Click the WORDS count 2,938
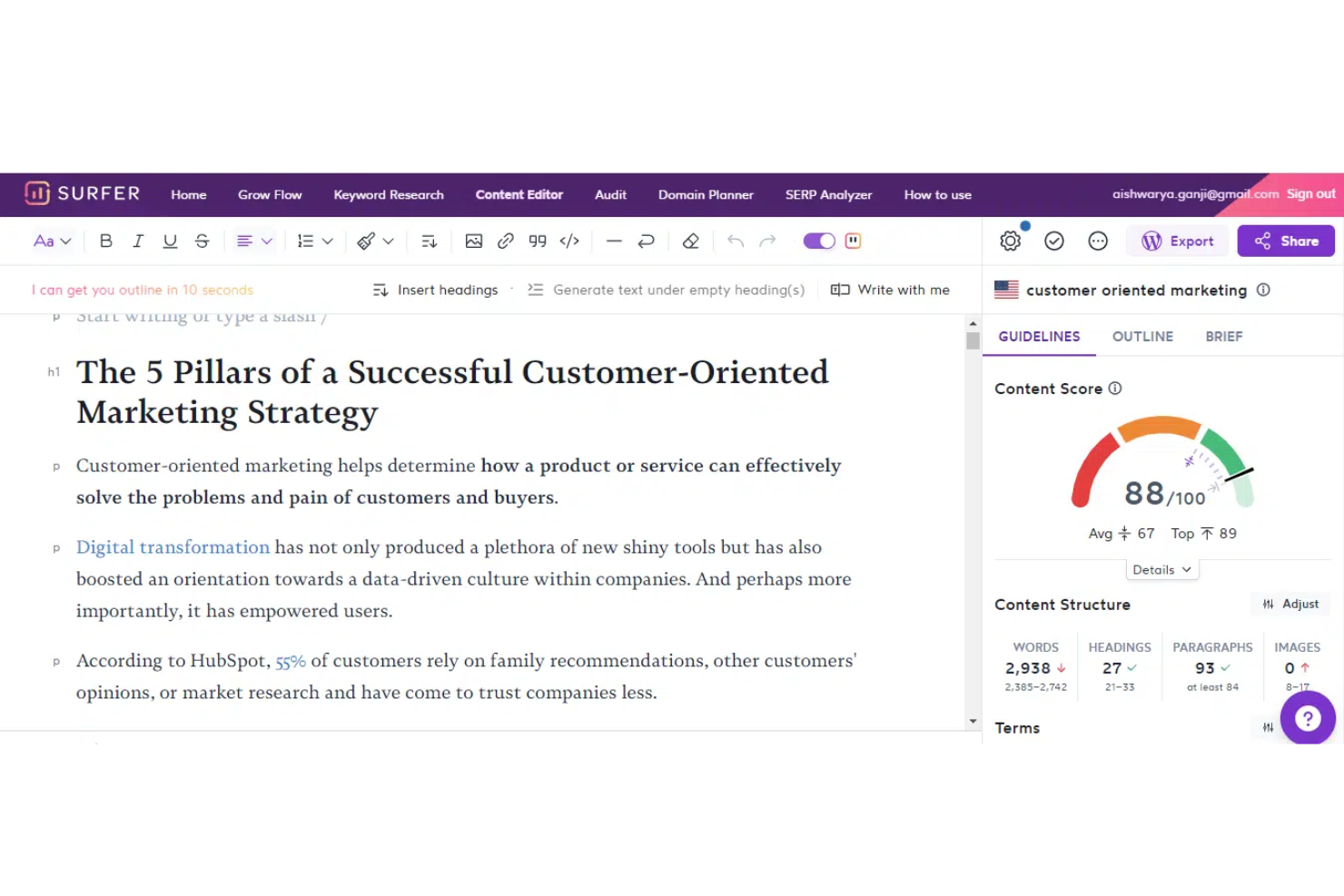The width and height of the screenshot is (1344, 896). point(1028,668)
